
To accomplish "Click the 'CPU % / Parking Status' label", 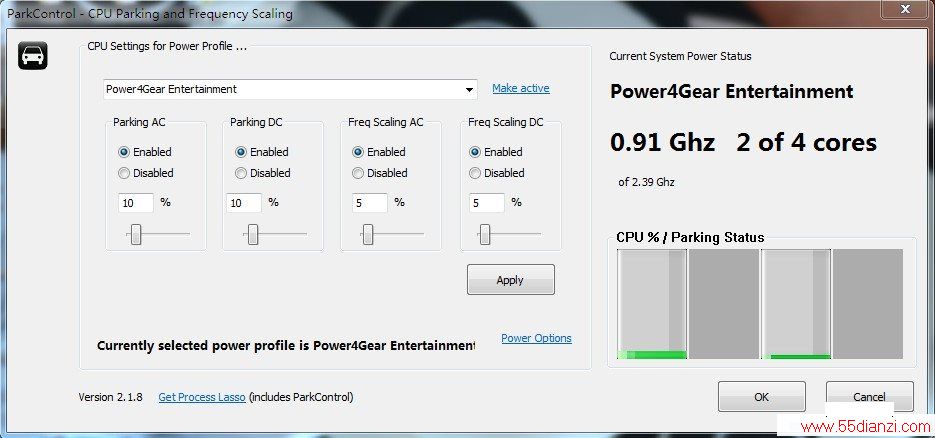I will [x=691, y=237].
